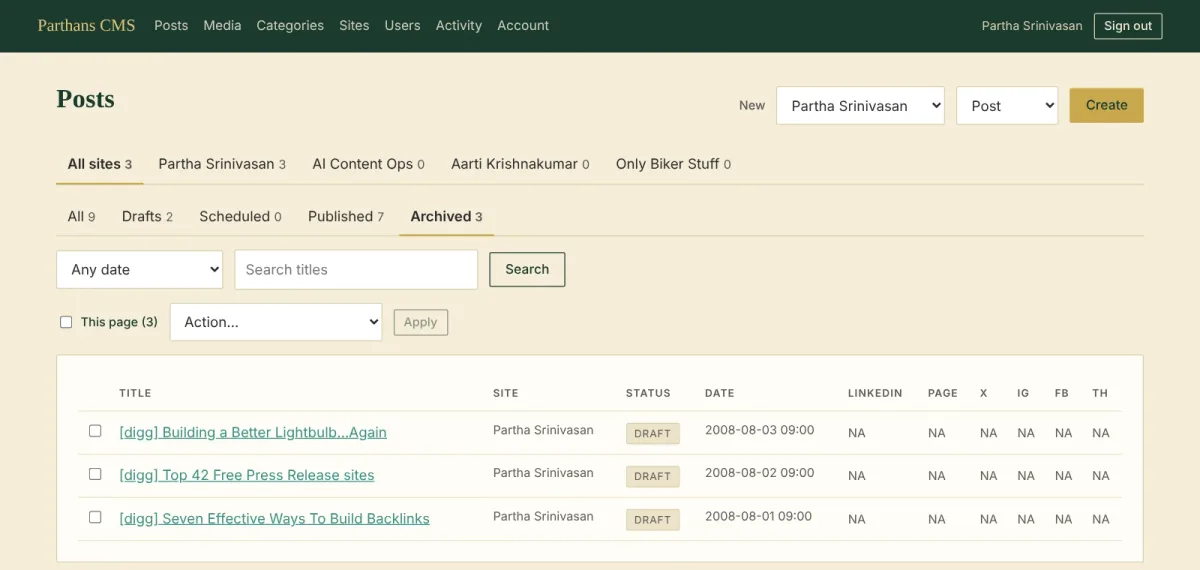Screen dimensions: 1200x570
Task: Click the site cell in the Lightbulb row
Action: click(x=543, y=430)
